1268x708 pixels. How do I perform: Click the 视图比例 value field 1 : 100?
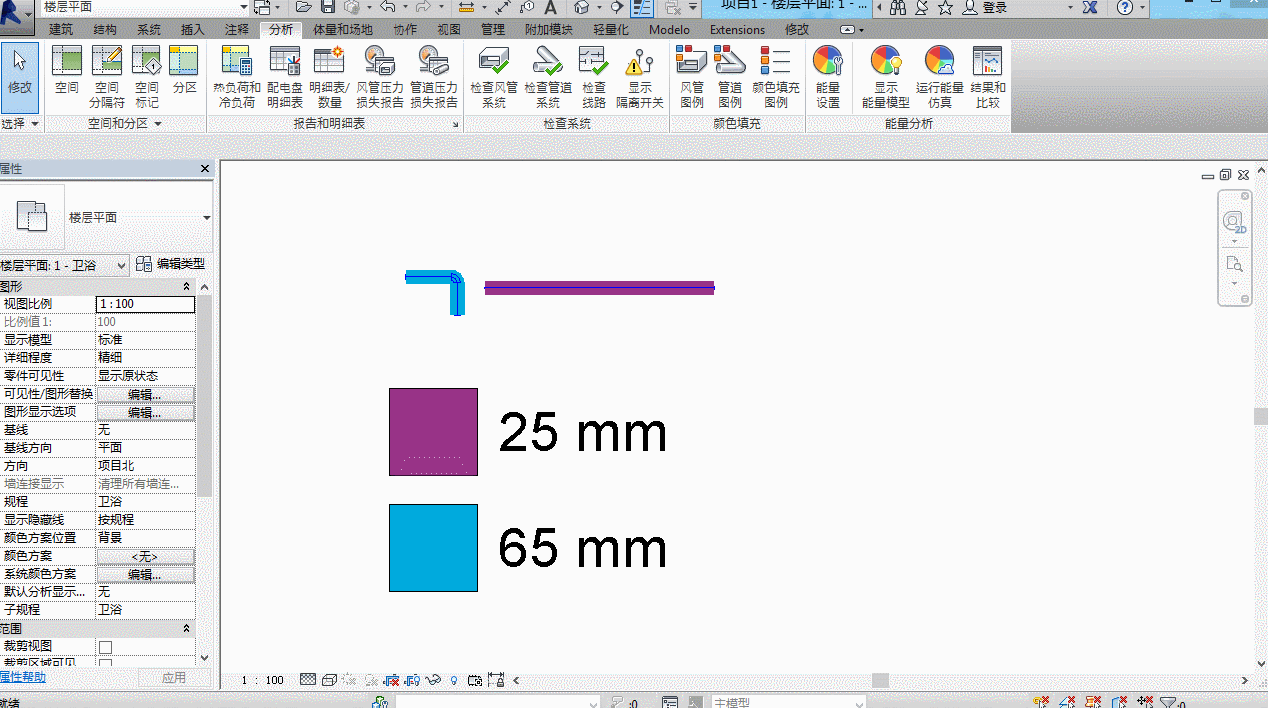point(145,304)
